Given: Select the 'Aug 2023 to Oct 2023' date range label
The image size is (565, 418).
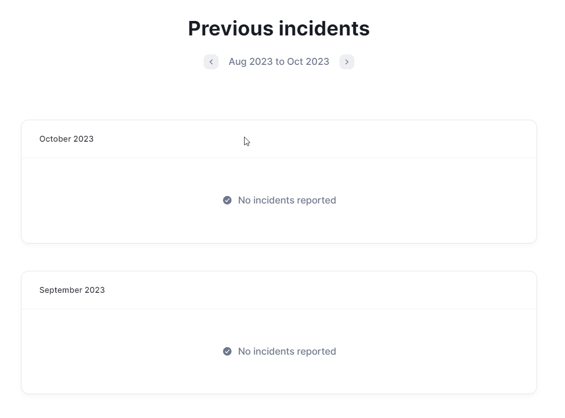Looking at the screenshot, I should (x=279, y=62).
